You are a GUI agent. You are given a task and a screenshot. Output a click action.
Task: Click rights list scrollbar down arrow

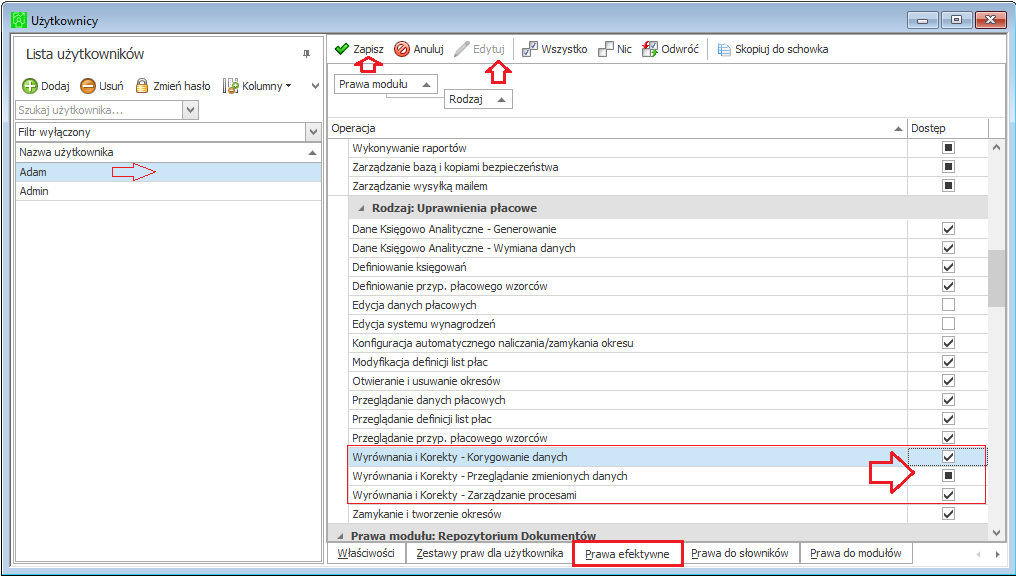997,532
